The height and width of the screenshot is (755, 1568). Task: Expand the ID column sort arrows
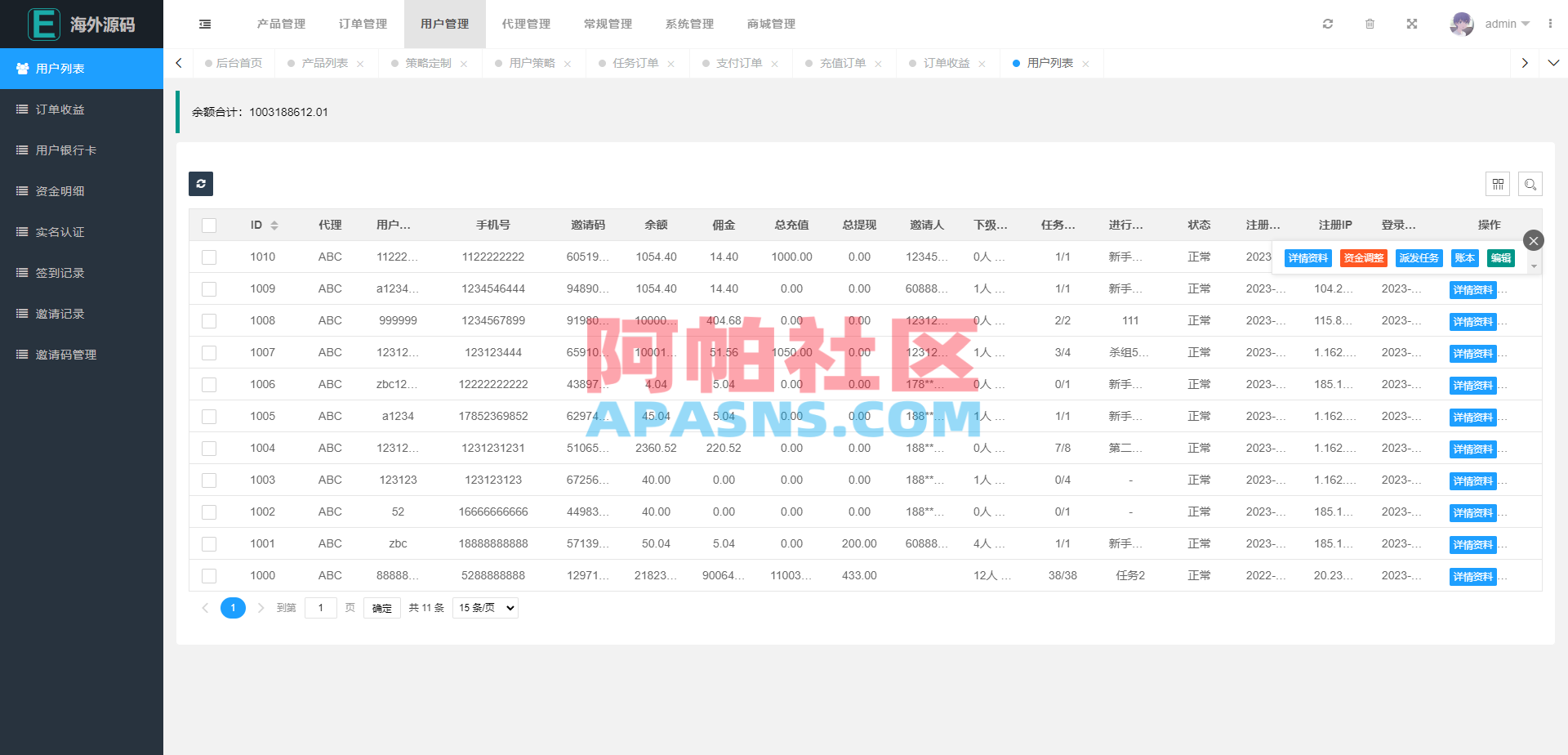click(274, 225)
